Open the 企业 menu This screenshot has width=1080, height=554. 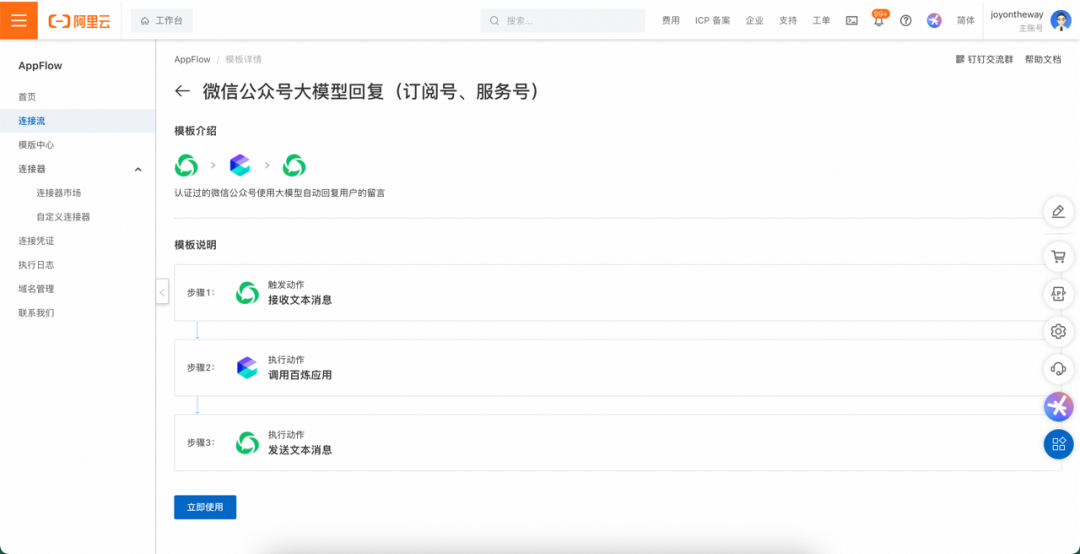754,21
